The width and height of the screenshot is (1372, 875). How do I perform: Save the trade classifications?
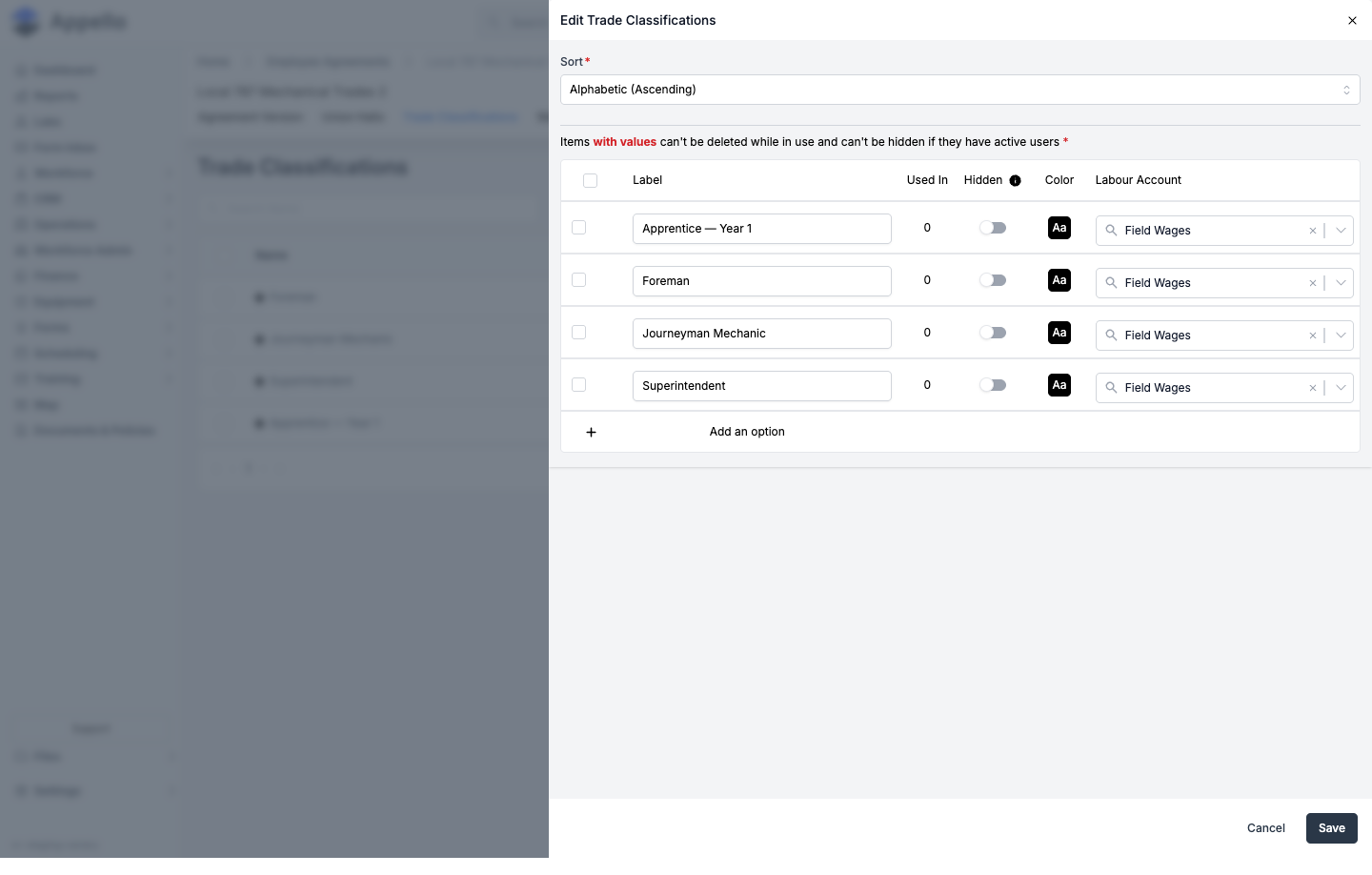1332,828
